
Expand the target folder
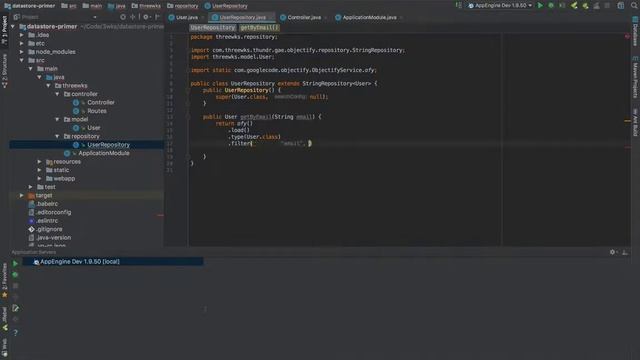[22, 196]
